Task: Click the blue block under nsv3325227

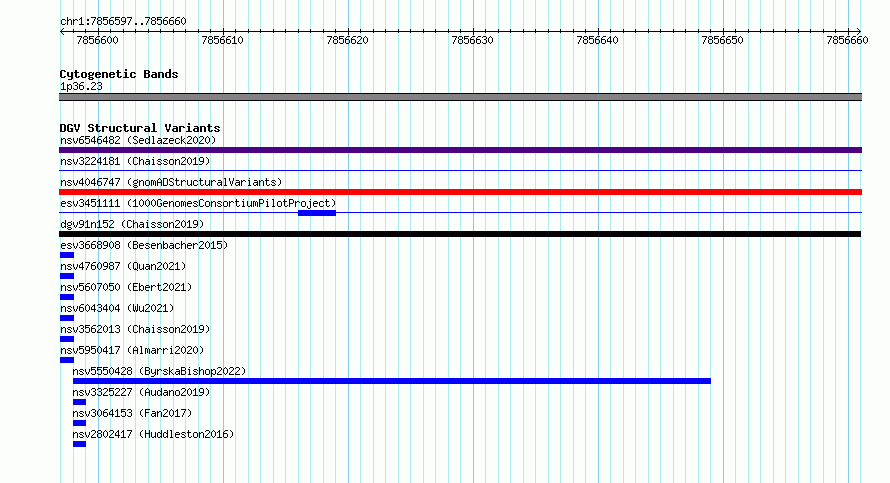Action: 79,402
